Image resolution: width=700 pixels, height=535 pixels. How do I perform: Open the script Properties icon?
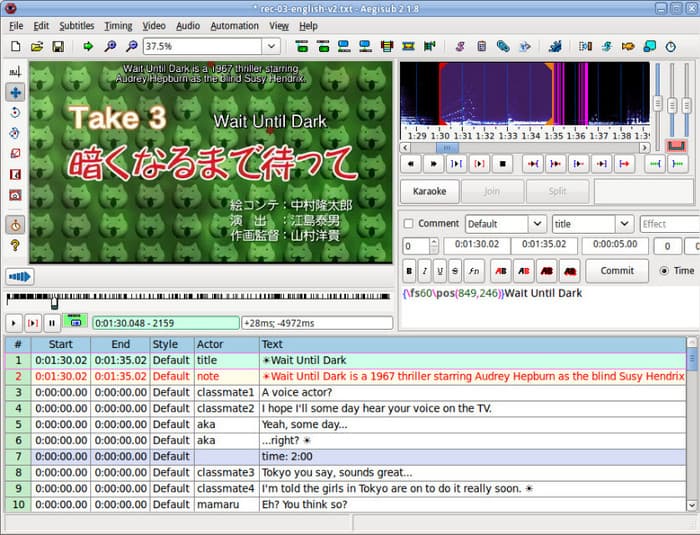coord(481,46)
